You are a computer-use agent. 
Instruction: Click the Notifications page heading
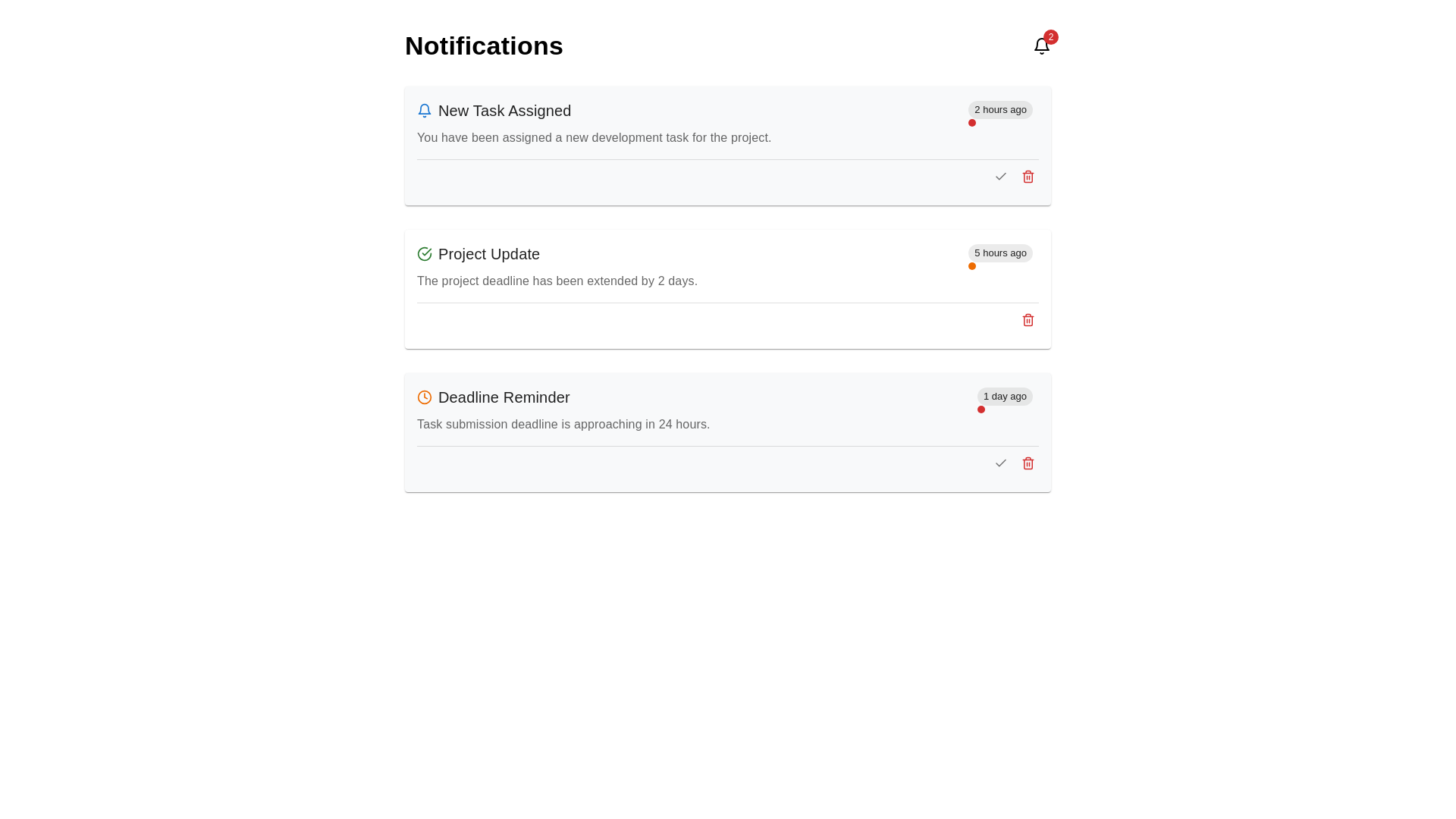484,46
